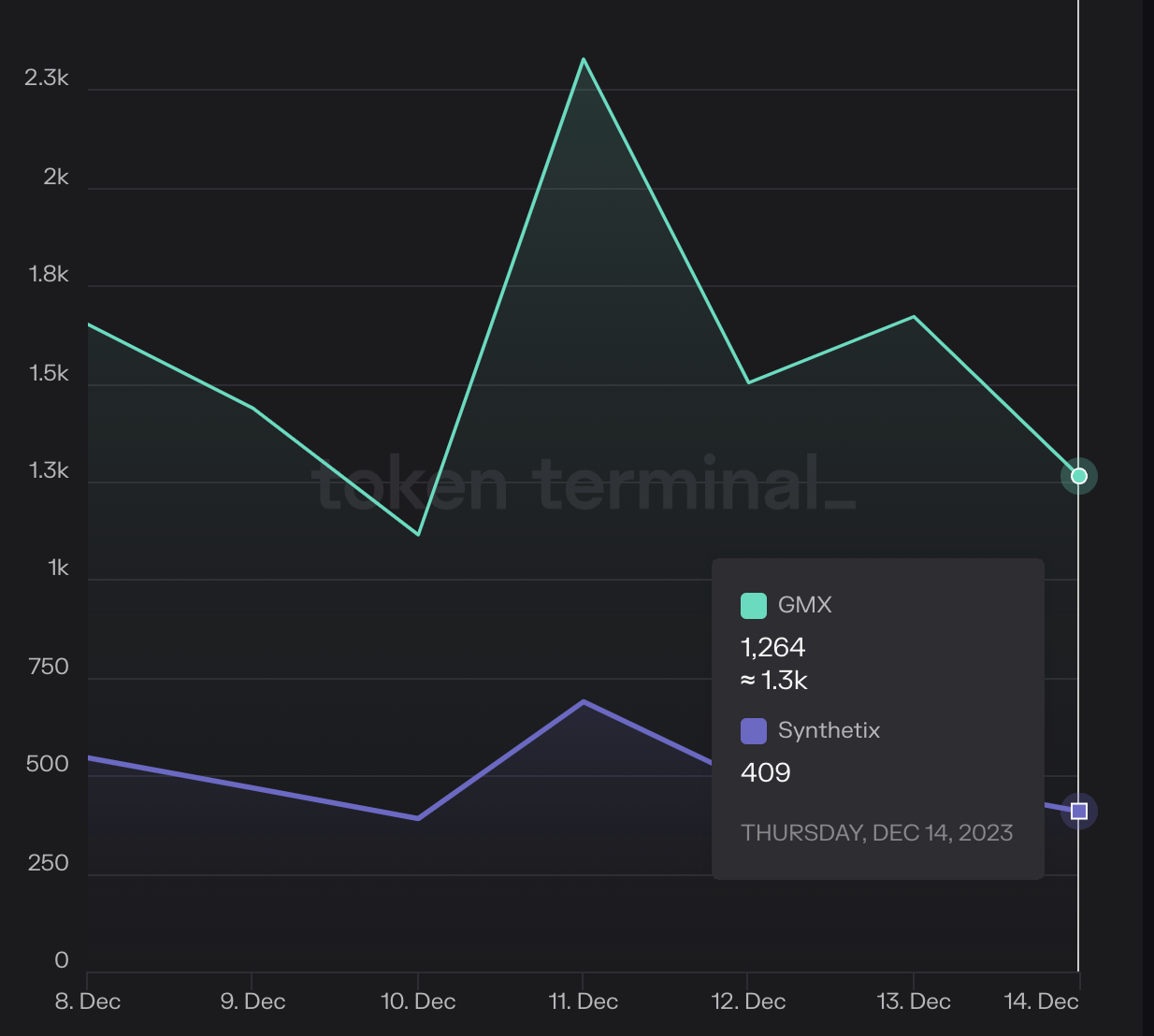The width and height of the screenshot is (1154, 1036).
Task: Click the 10. Dec x-axis label
Action: [418, 1001]
